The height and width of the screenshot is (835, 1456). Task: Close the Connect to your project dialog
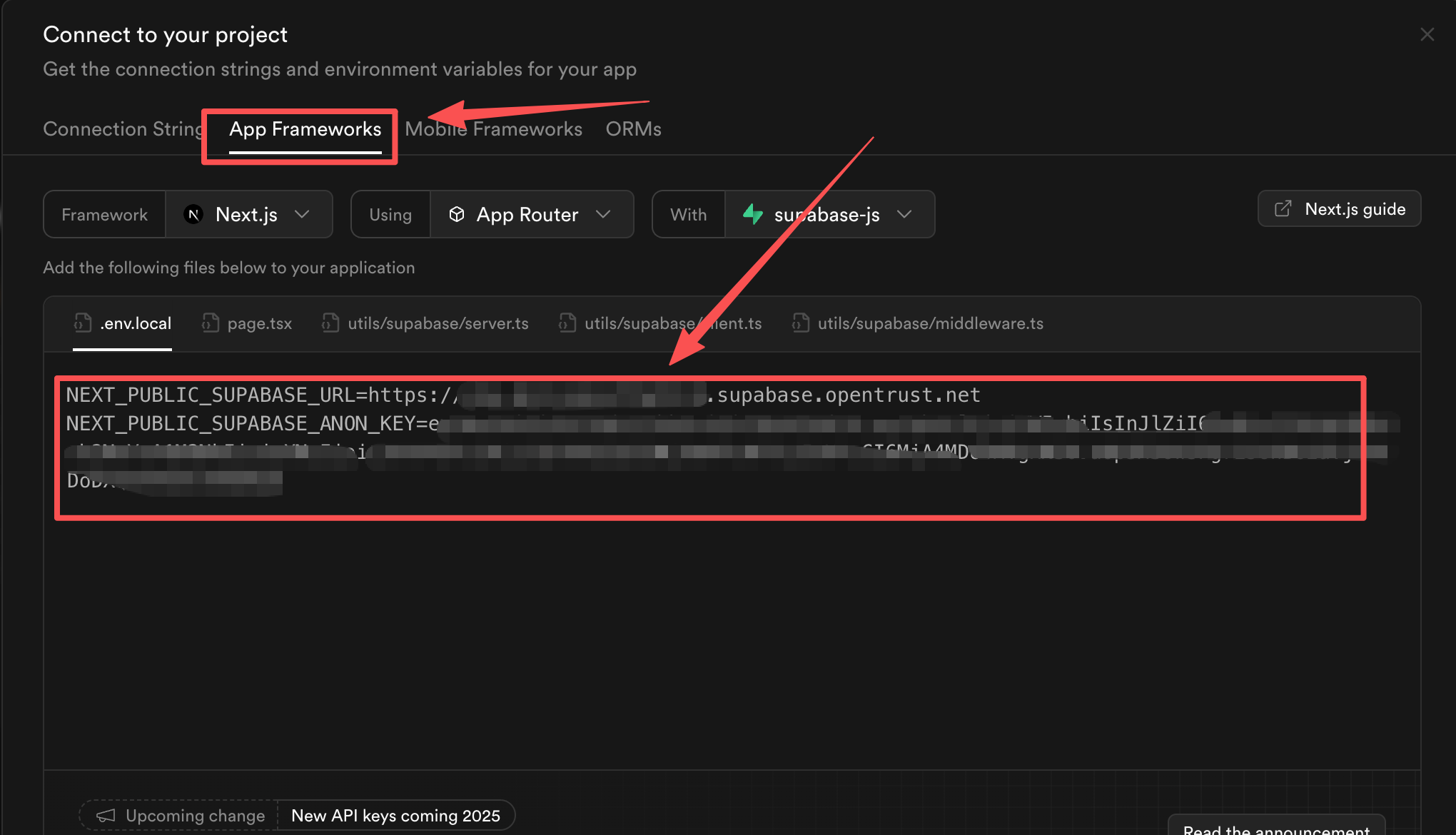(x=1427, y=34)
